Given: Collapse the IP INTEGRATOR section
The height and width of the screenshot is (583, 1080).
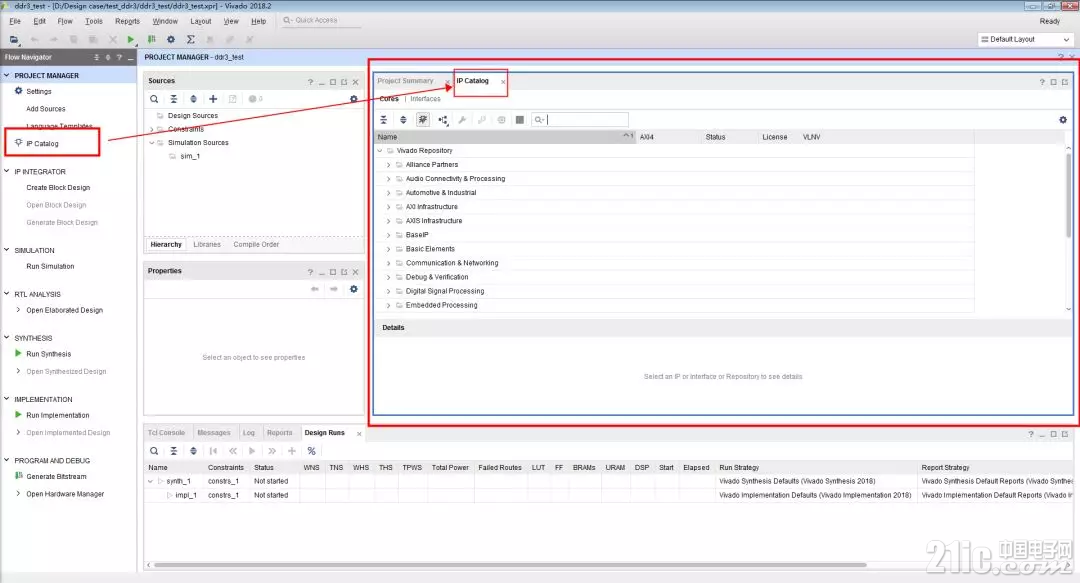Looking at the screenshot, I should pos(7,172).
